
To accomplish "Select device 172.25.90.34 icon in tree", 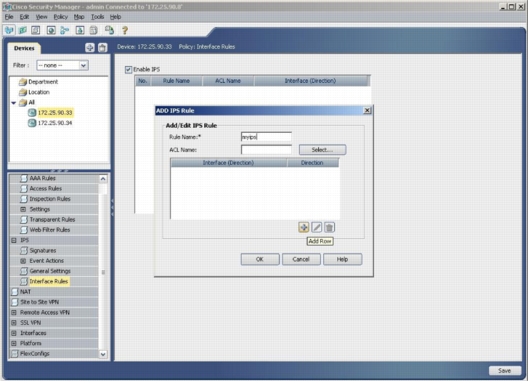I will coord(32,123).
